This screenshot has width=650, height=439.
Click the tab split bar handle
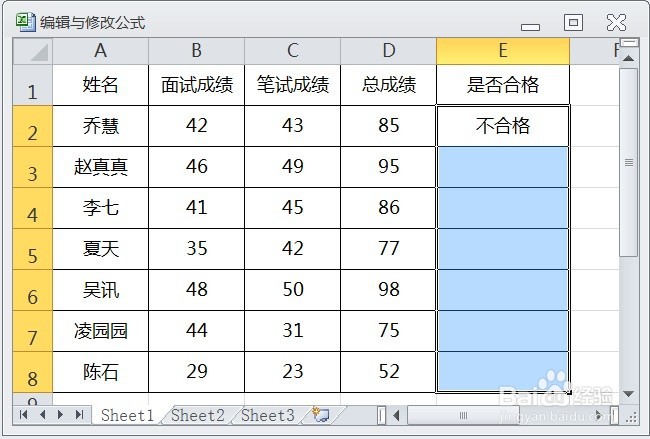coord(381,415)
